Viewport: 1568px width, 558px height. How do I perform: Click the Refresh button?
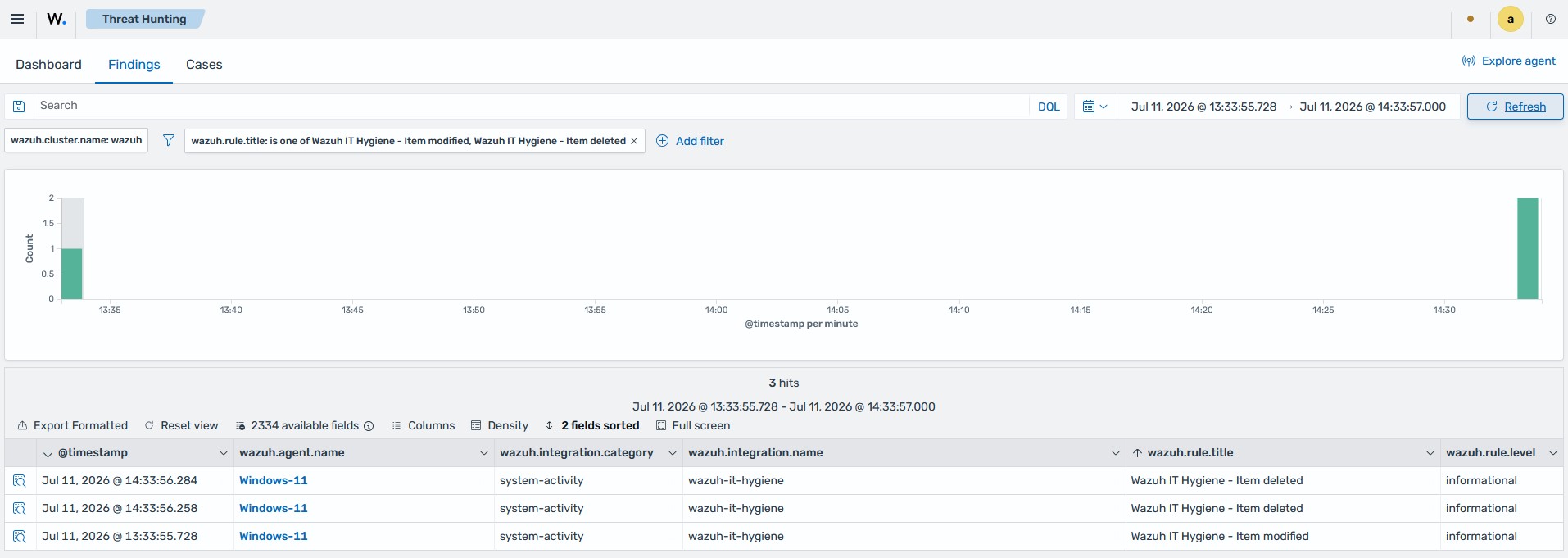(1515, 107)
